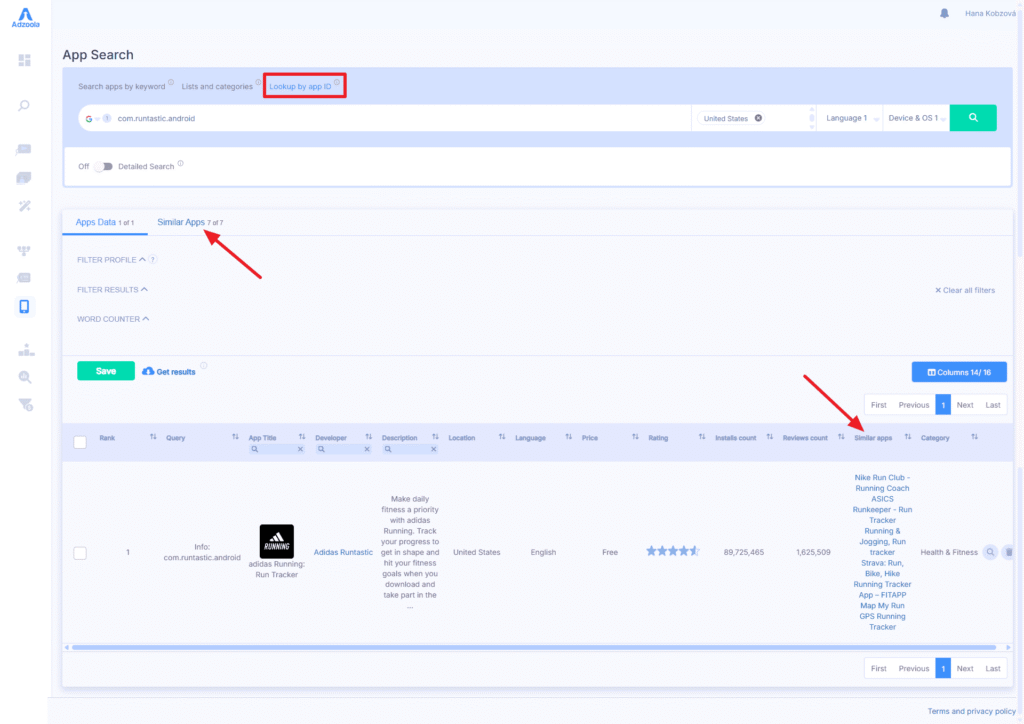Image resolution: width=1024 pixels, height=724 pixels.
Task: Expand the Language 1 dropdown
Action: click(849, 117)
